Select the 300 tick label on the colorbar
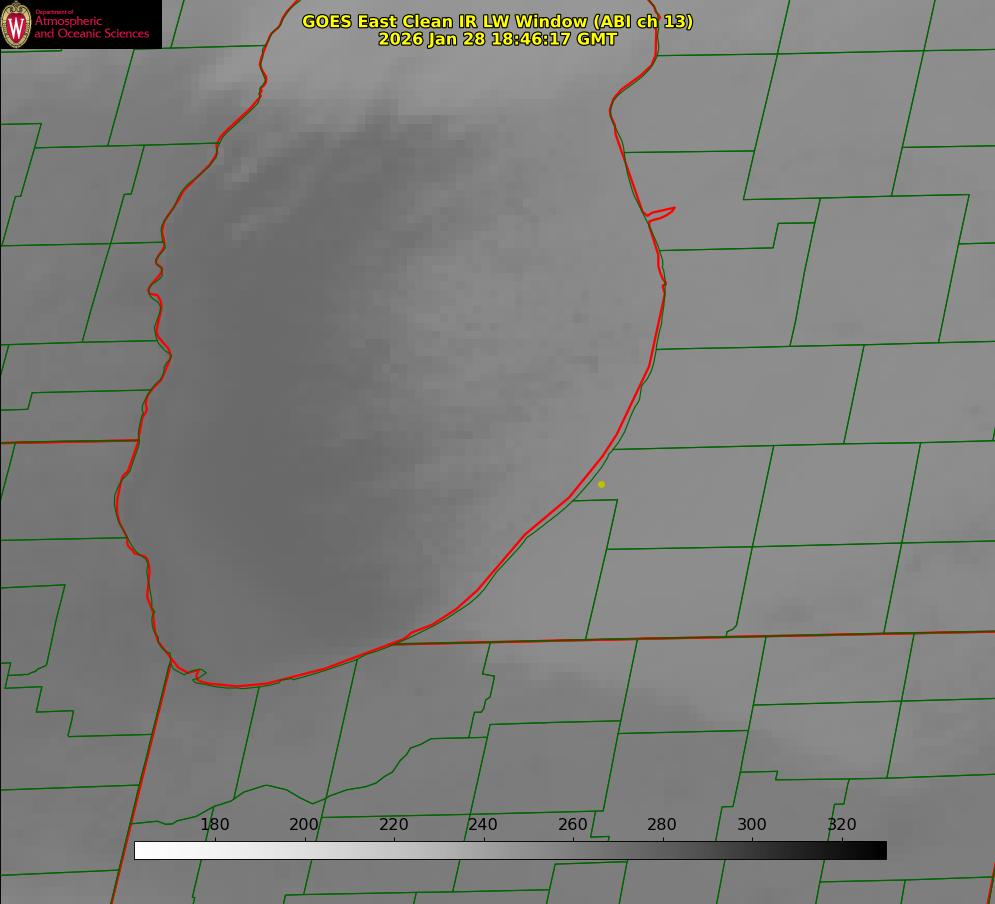995x904 pixels. 752,824
